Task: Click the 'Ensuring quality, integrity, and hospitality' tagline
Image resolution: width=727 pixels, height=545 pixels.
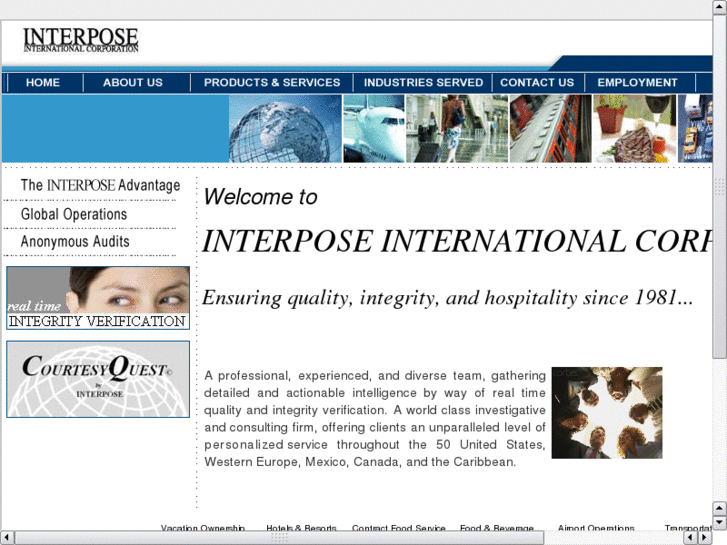Action: (447, 298)
